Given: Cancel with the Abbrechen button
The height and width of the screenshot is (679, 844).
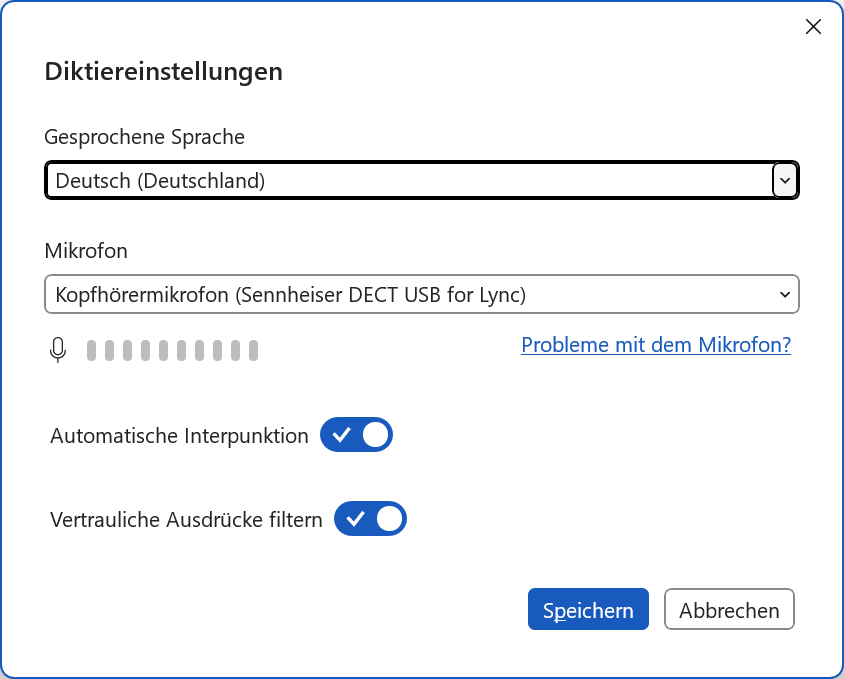Looking at the screenshot, I should coord(729,609).
